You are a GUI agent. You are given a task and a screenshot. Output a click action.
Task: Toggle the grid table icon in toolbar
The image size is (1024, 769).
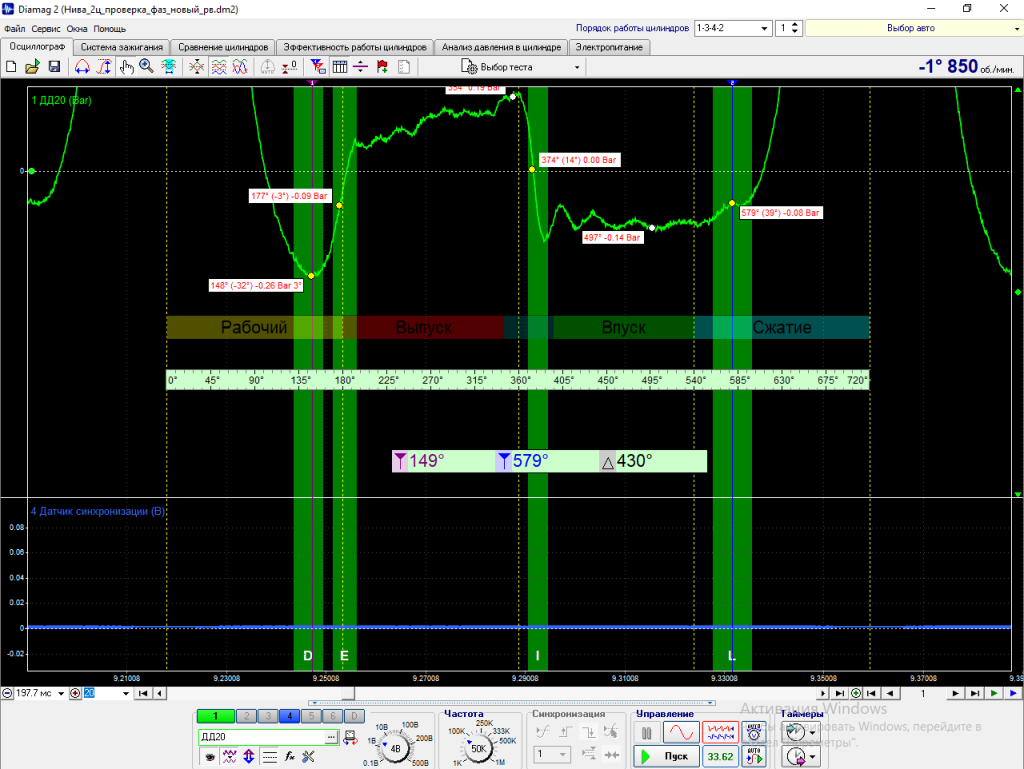pyautogui.click(x=340, y=67)
